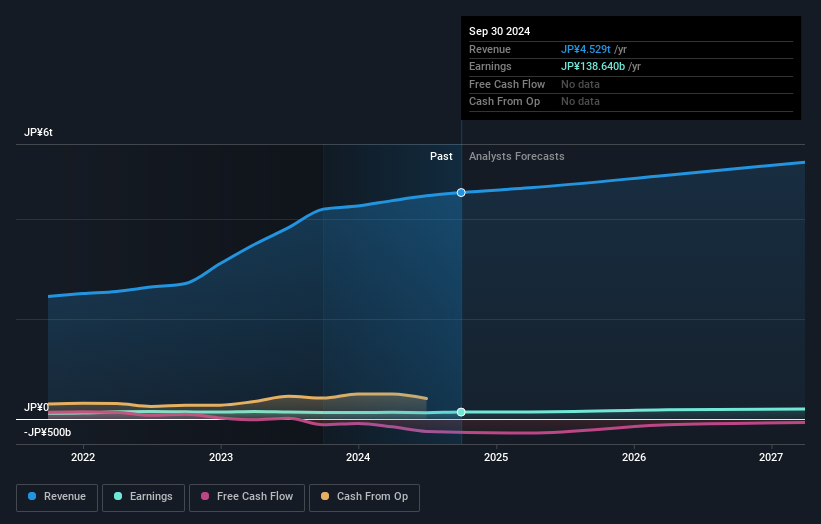Click the 2022 x-axis label
This screenshot has height=524, width=821.
[83, 458]
